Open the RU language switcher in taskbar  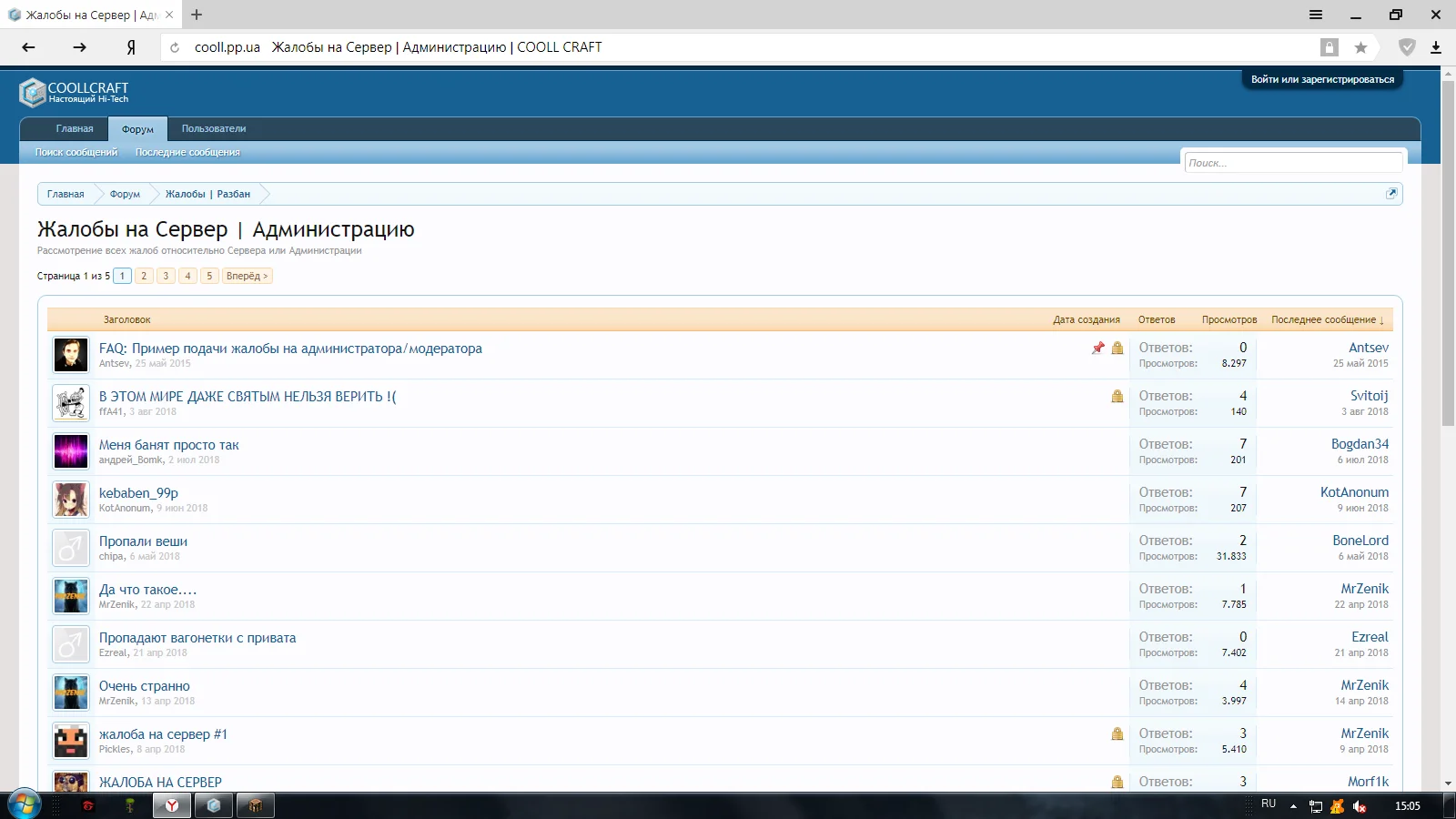click(x=1269, y=804)
